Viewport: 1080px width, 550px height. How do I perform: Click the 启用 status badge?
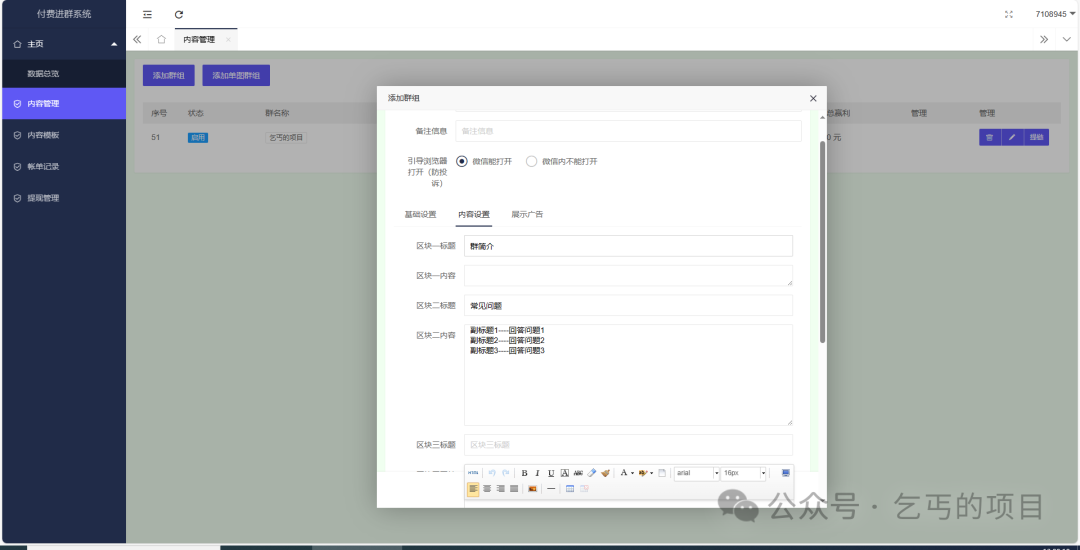(x=198, y=138)
